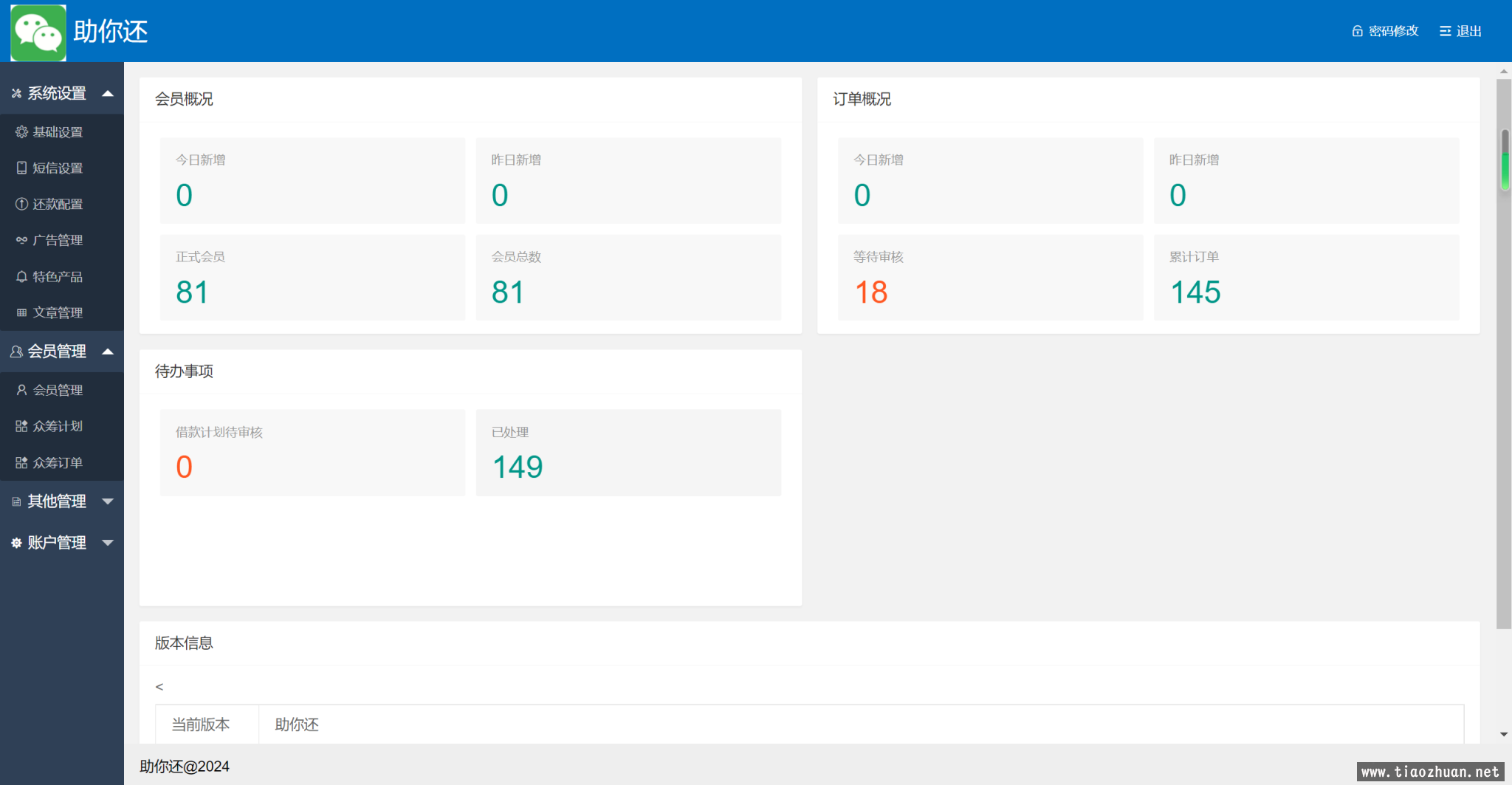The height and width of the screenshot is (785, 1512).
Task: Open 借款计划待审核 card
Action: [312, 453]
